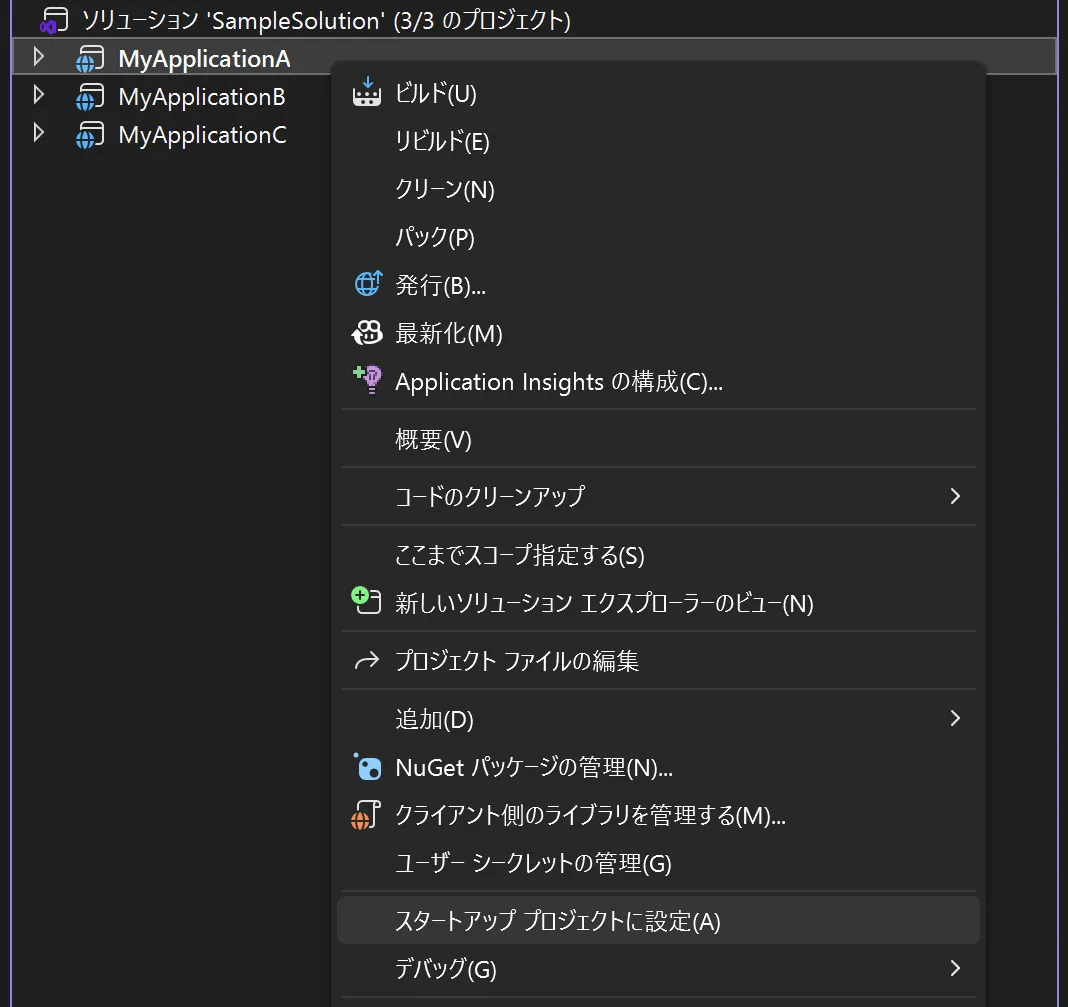Expand the MyApplicationB project node

click(39, 95)
